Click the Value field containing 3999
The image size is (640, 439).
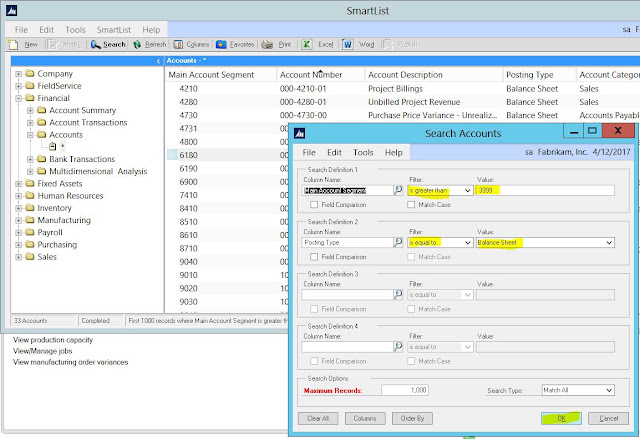tap(545, 191)
